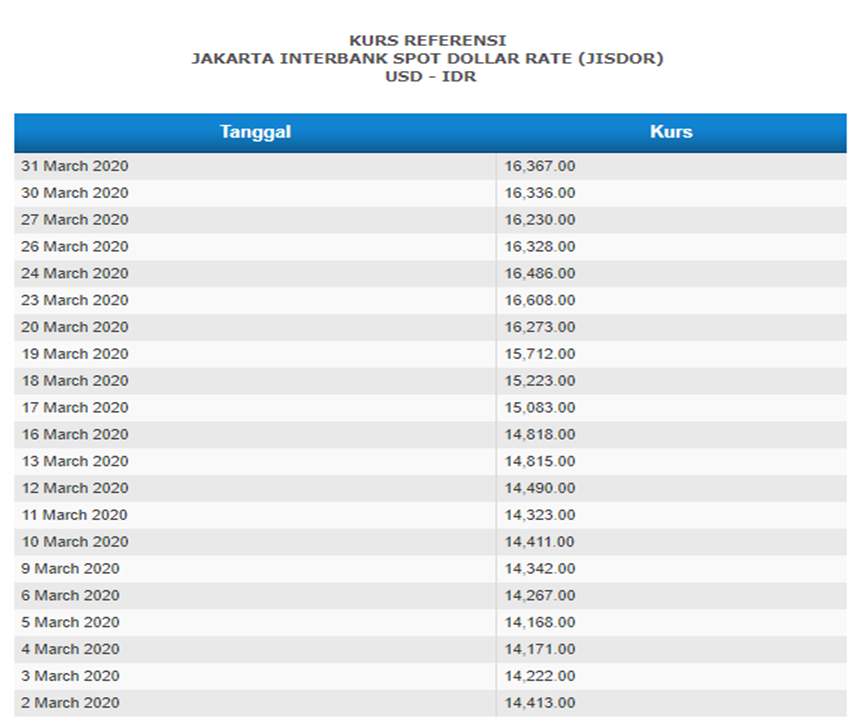Select the rate 16,367.00

point(540,166)
